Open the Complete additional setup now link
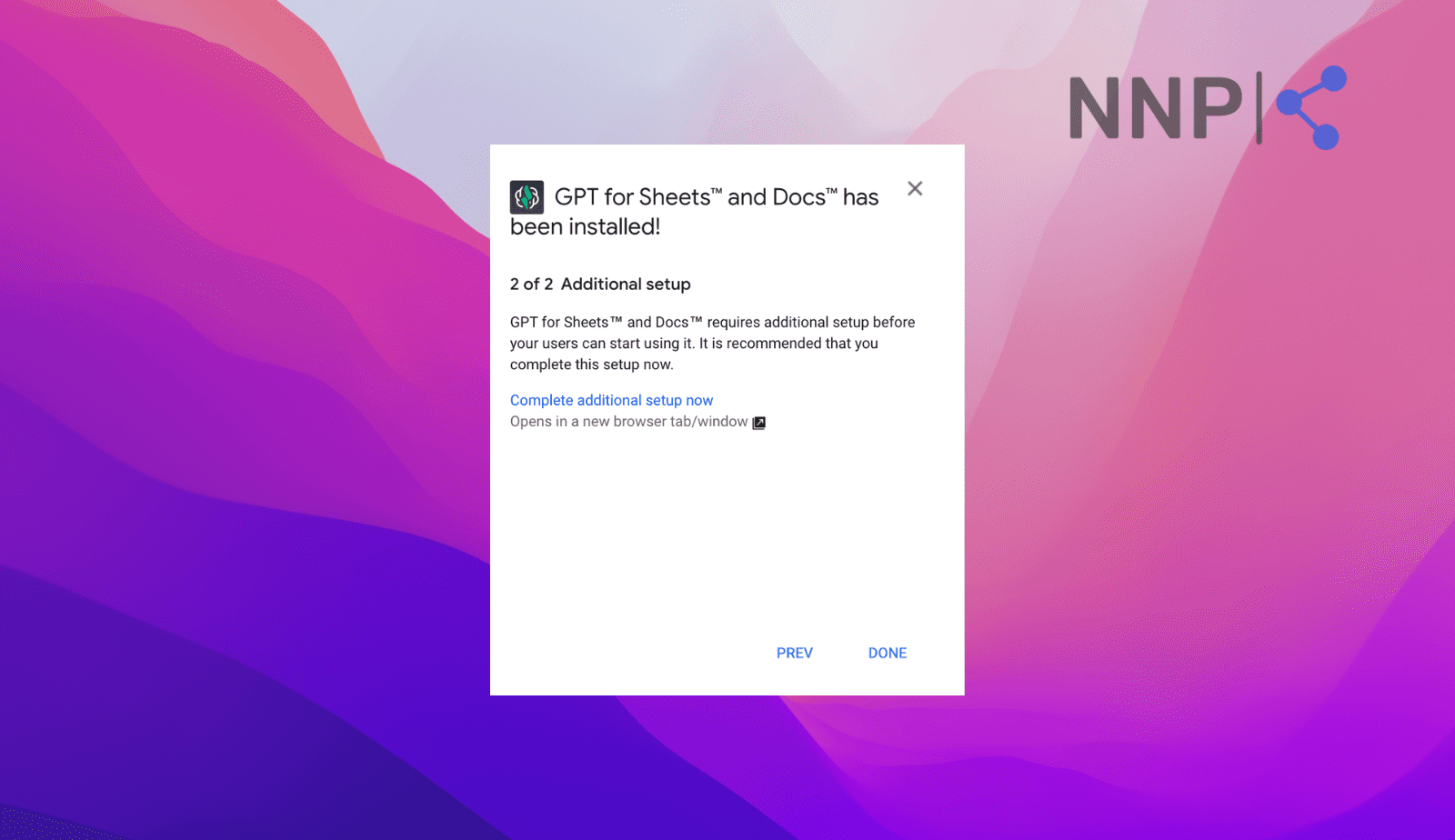 [x=611, y=400]
